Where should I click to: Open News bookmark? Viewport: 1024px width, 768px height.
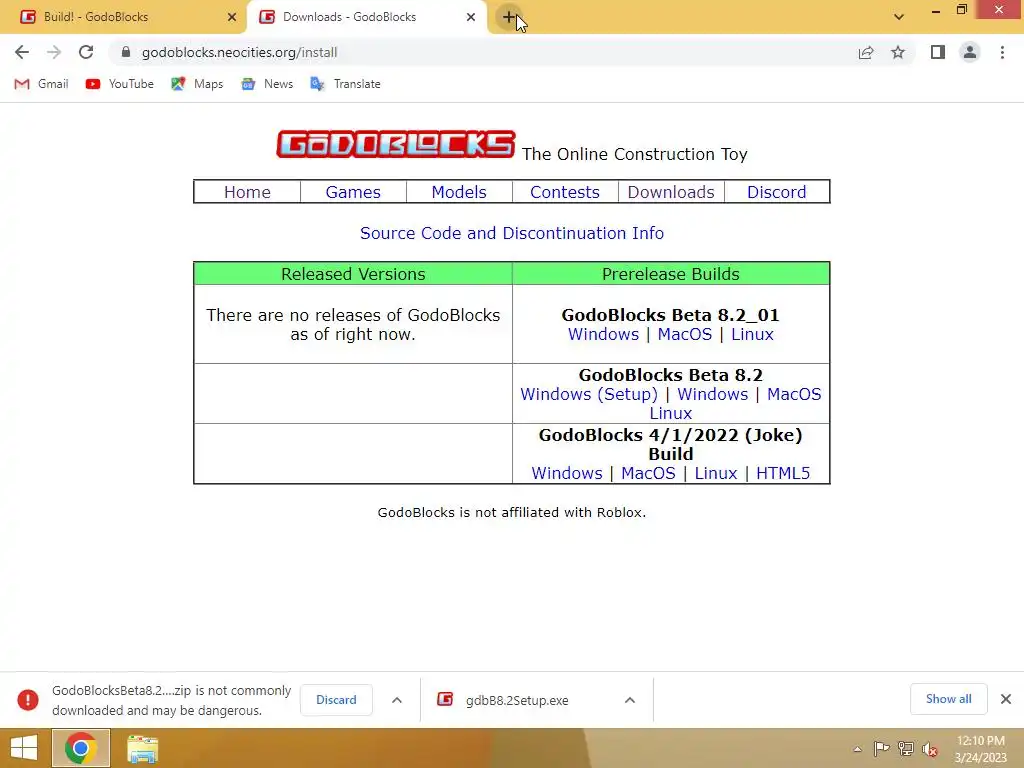tap(267, 84)
